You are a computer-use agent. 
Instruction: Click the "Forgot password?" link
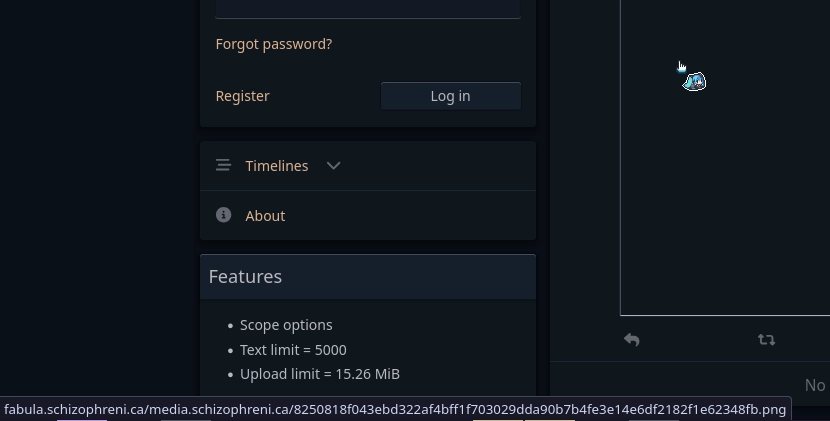(x=274, y=44)
